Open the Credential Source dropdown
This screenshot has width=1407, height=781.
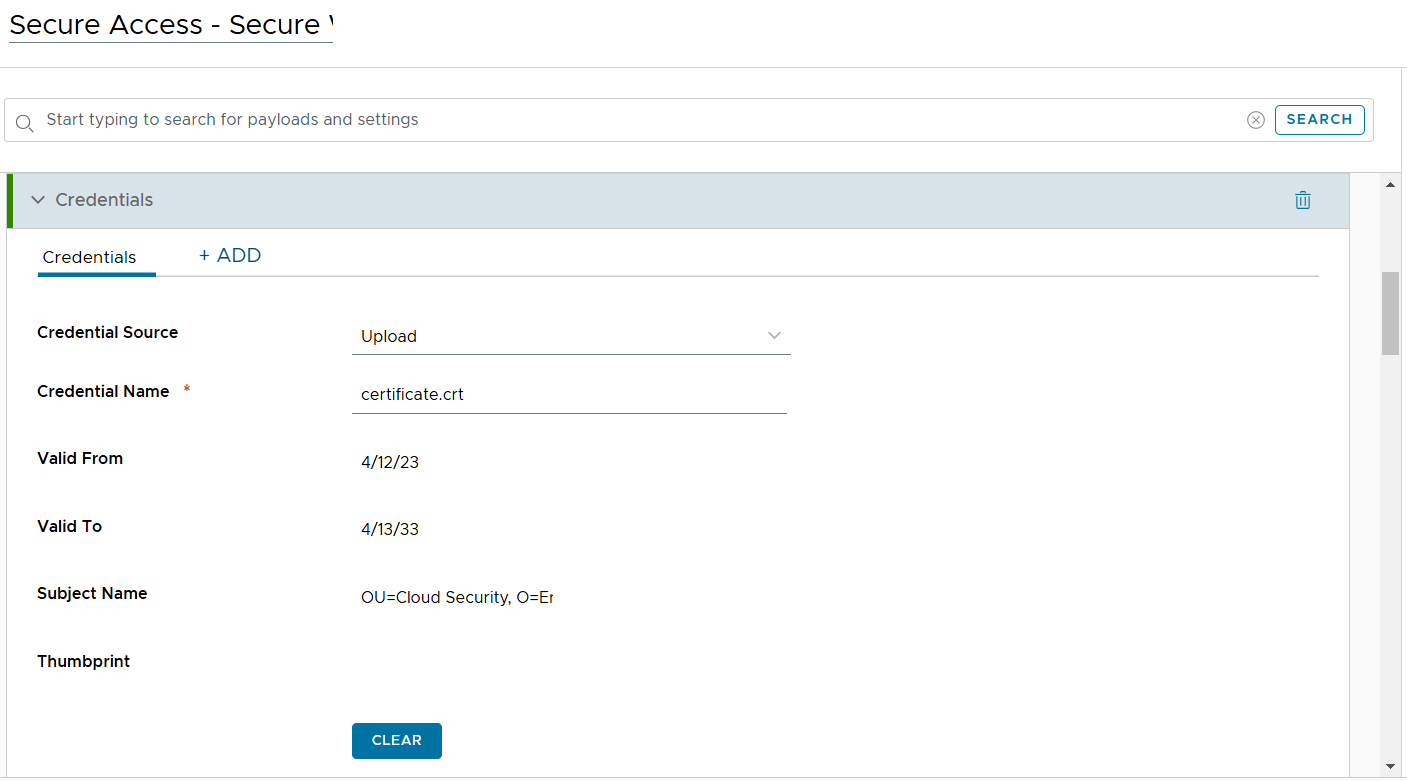(x=571, y=336)
